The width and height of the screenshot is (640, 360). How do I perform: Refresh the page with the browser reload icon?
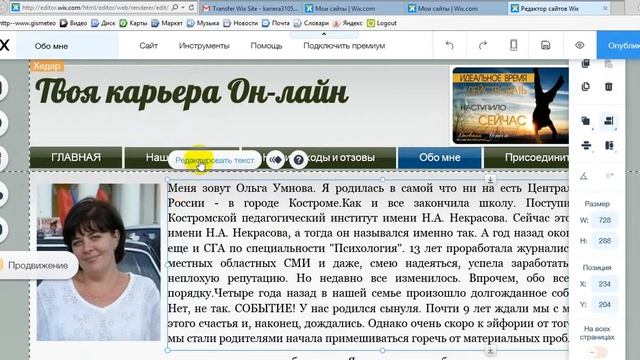pos(191,7)
